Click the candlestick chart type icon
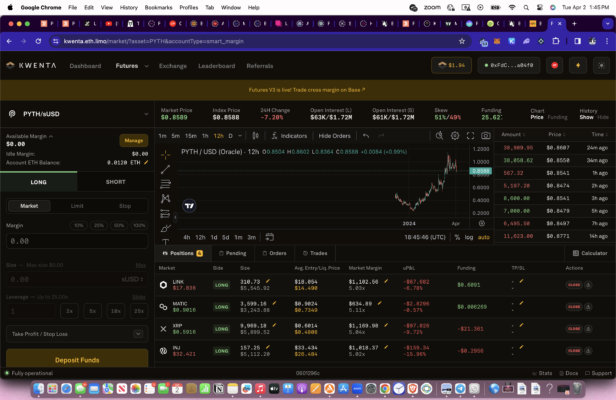Image resolution: width=616 pixels, height=400 pixels. pos(254,135)
